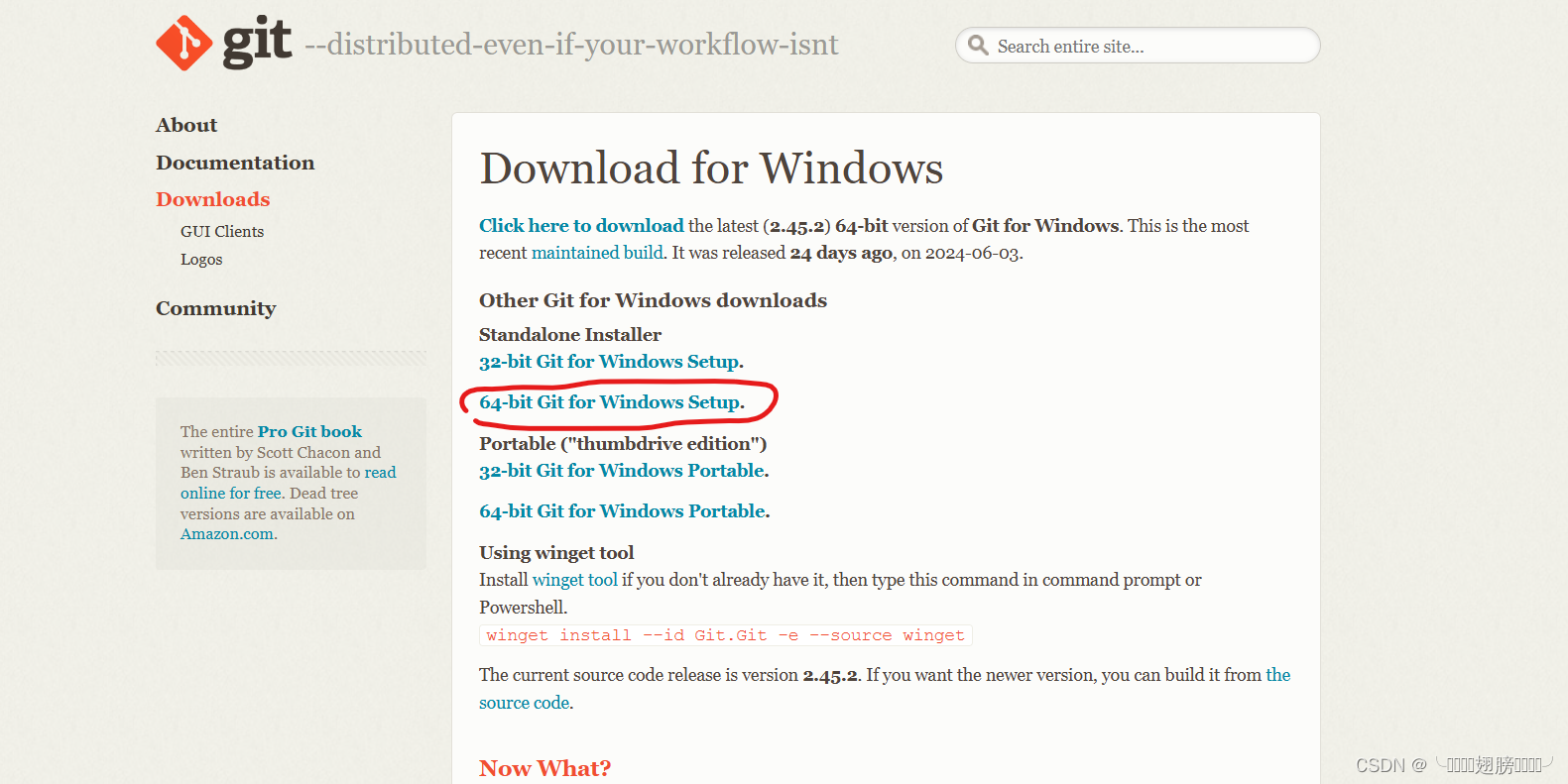This screenshot has width=1568, height=784.
Task: Open the 'maintained build' link
Action: 597,253
